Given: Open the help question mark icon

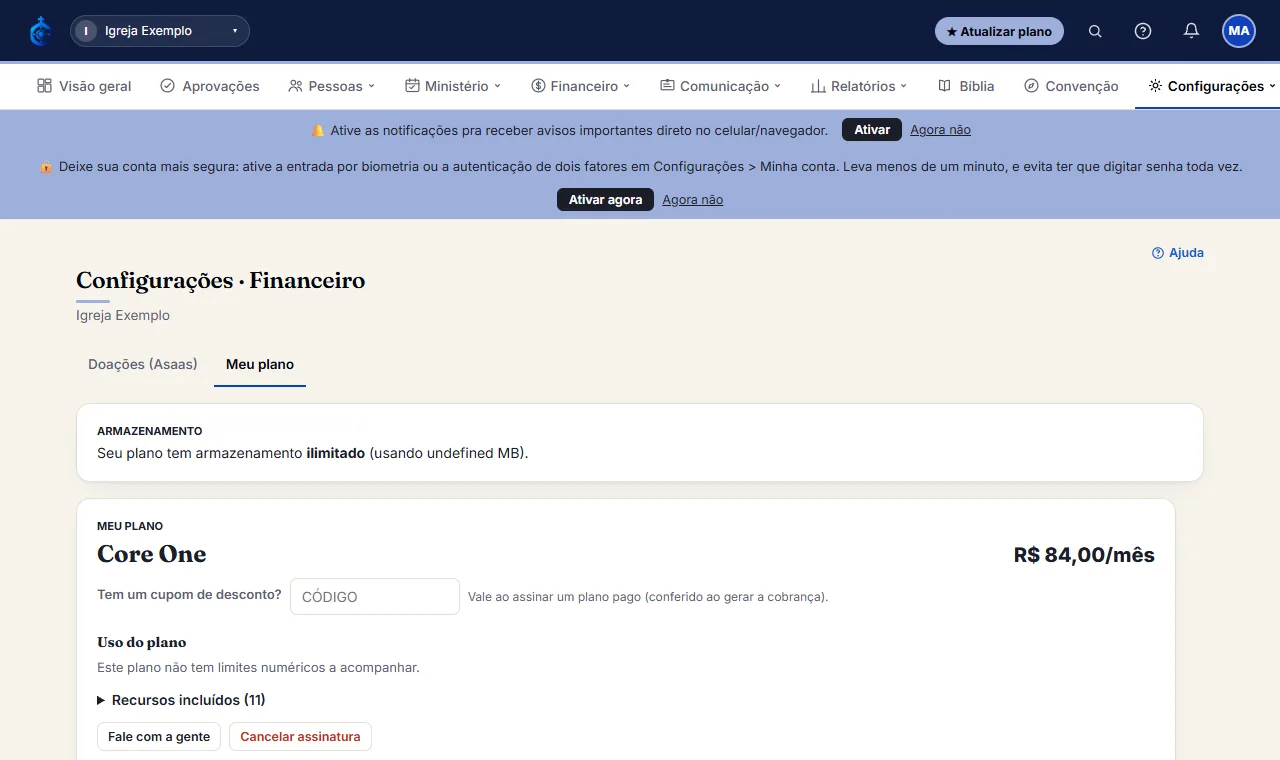Looking at the screenshot, I should pos(1143,31).
